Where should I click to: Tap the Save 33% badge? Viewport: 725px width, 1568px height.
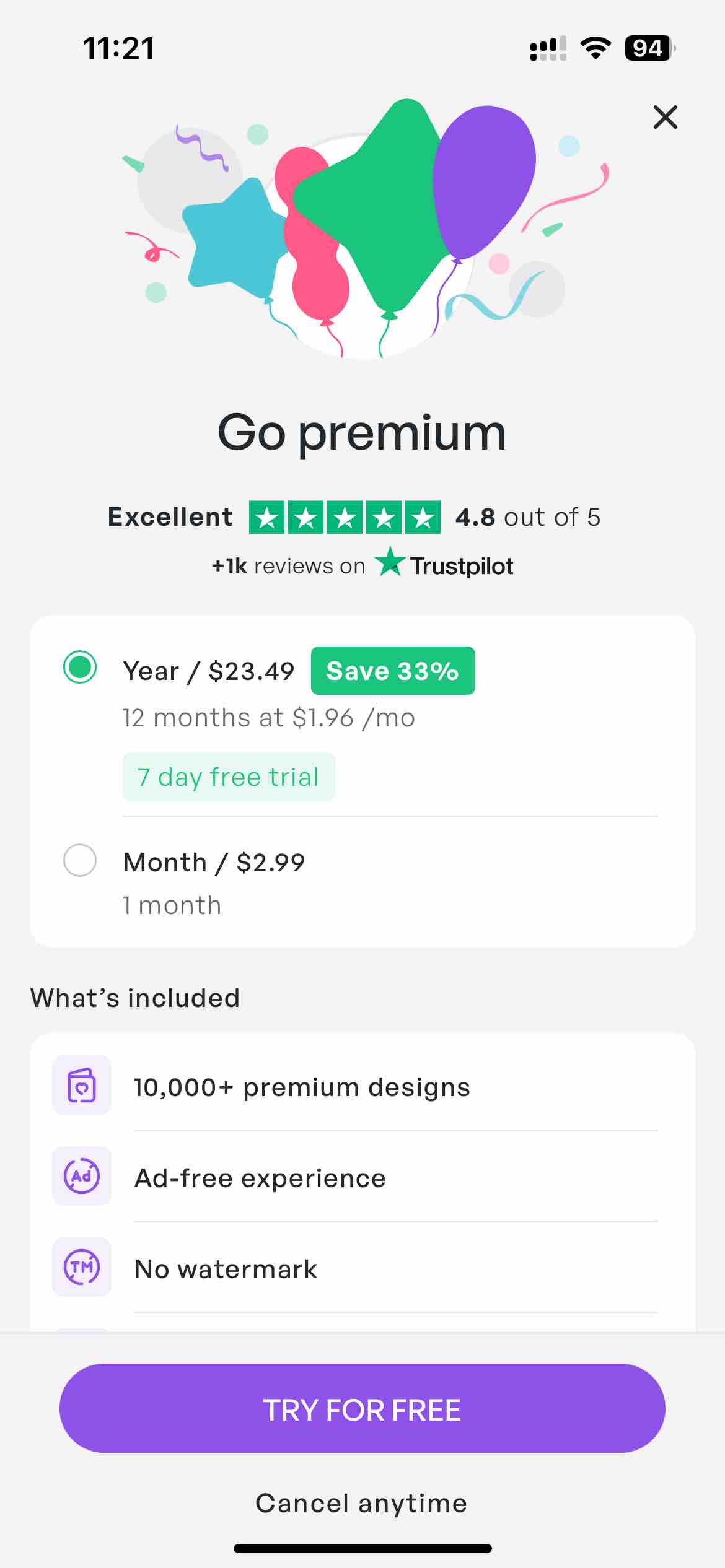pyautogui.click(x=393, y=671)
